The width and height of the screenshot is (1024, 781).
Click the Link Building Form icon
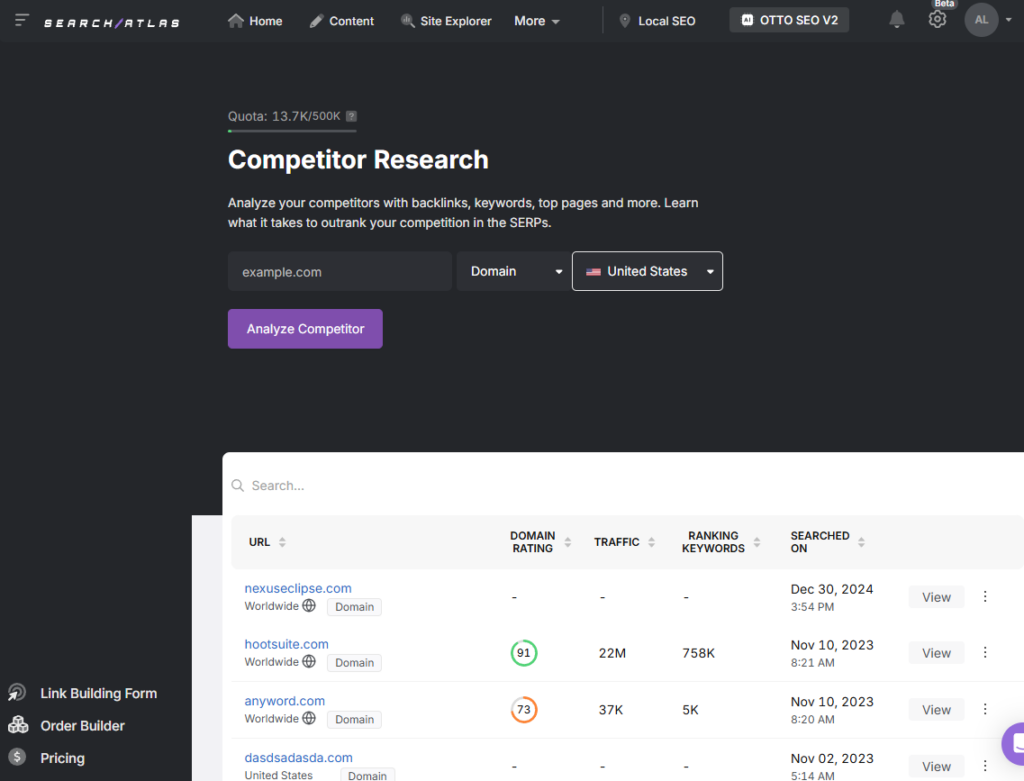point(17,692)
